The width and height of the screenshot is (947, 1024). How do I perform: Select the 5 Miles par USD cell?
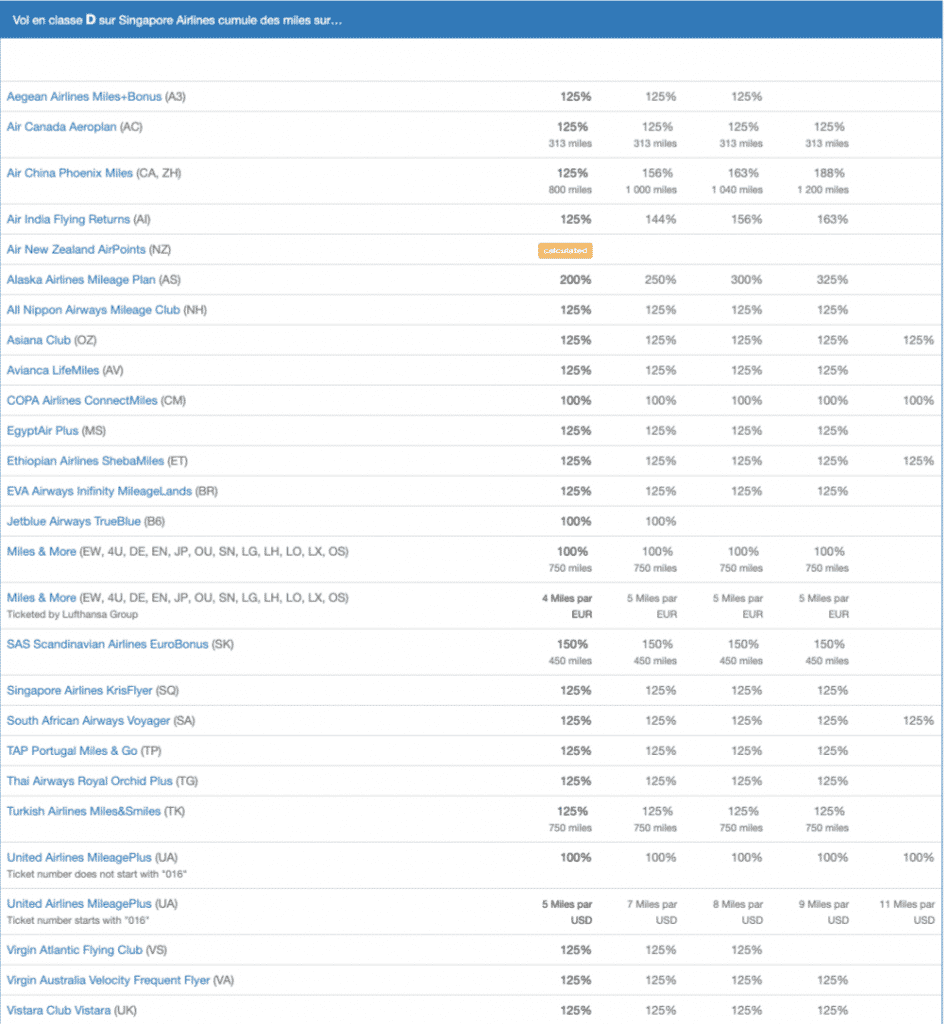[567, 912]
